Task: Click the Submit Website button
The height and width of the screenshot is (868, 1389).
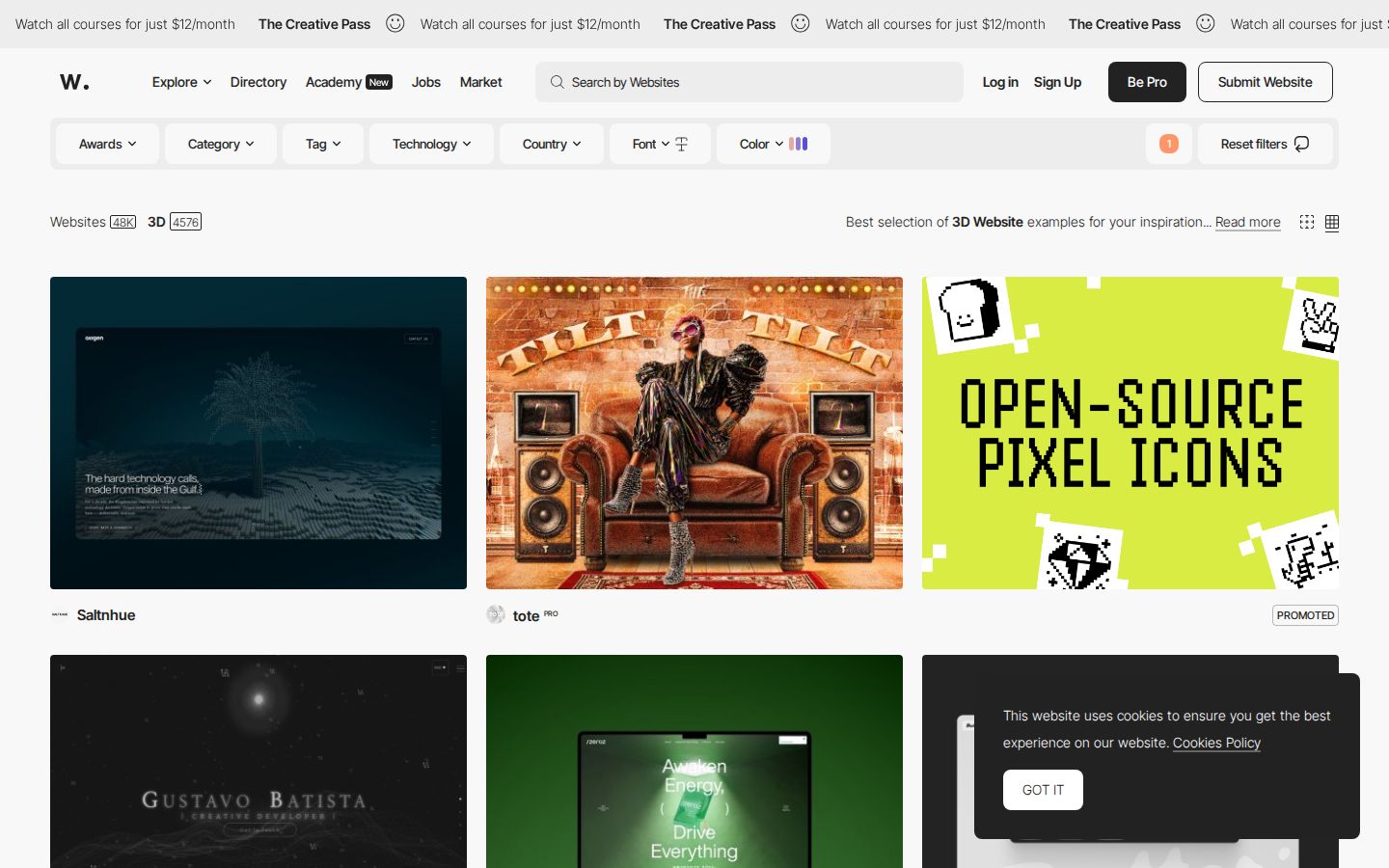Action: tap(1266, 82)
